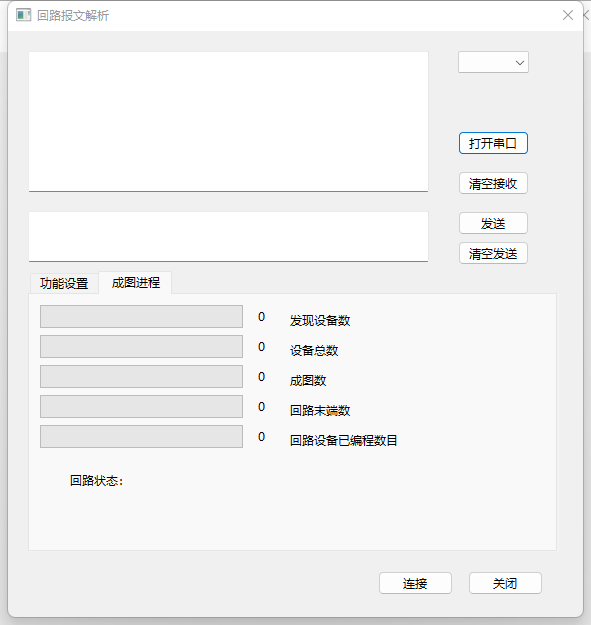This screenshot has width=591, height=625.
Task: Select the 成图进程 tab
Action: [135, 283]
